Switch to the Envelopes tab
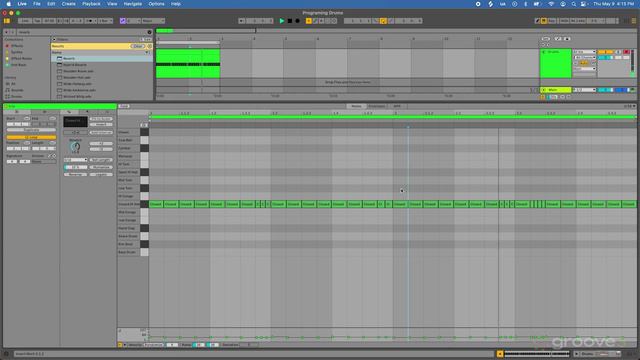 click(x=377, y=106)
